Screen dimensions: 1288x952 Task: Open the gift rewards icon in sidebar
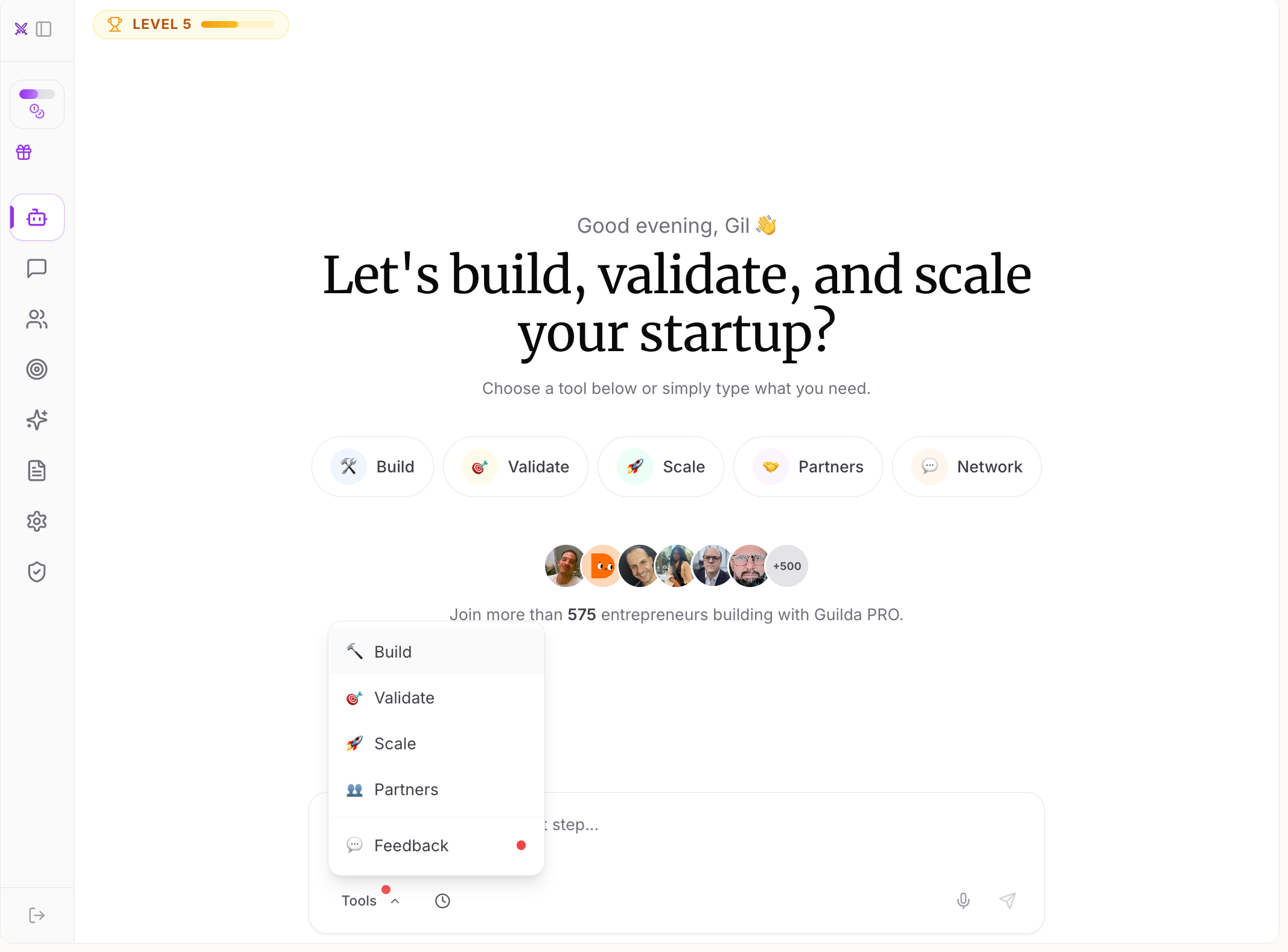(x=24, y=153)
